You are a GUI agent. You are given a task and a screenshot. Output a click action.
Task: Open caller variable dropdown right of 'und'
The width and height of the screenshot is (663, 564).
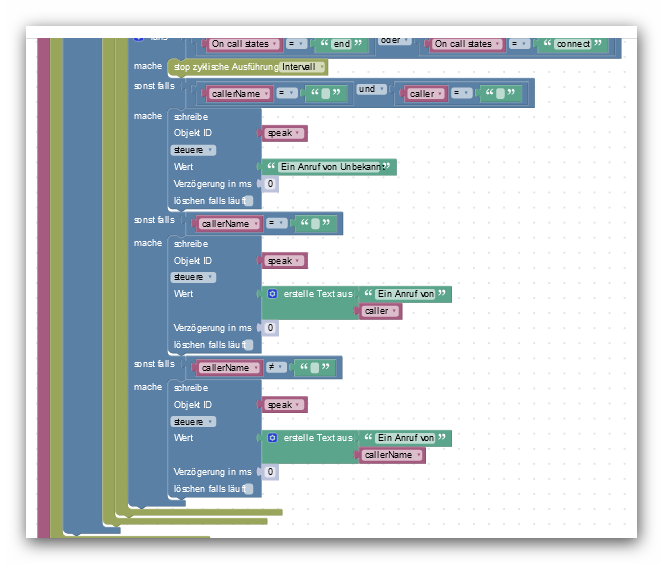coord(425,94)
